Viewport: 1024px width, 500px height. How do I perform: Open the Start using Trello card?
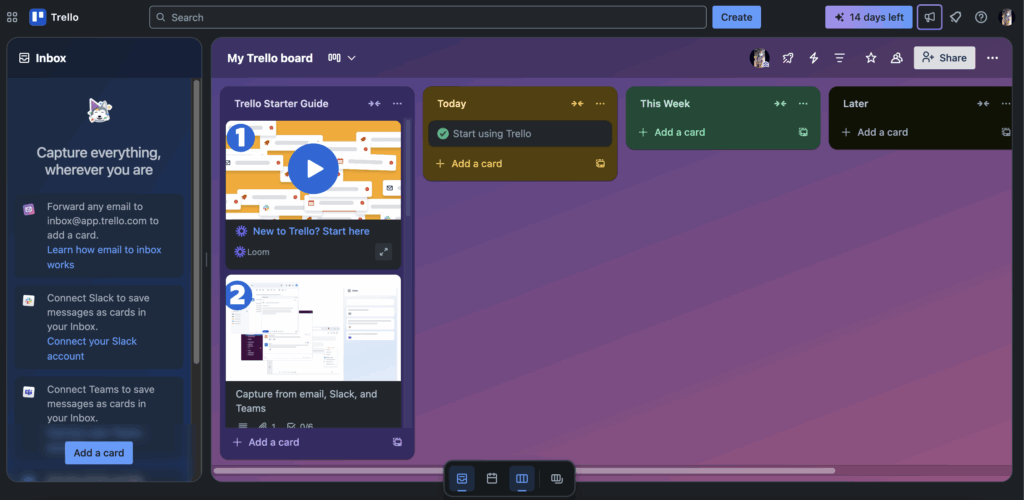pos(520,134)
